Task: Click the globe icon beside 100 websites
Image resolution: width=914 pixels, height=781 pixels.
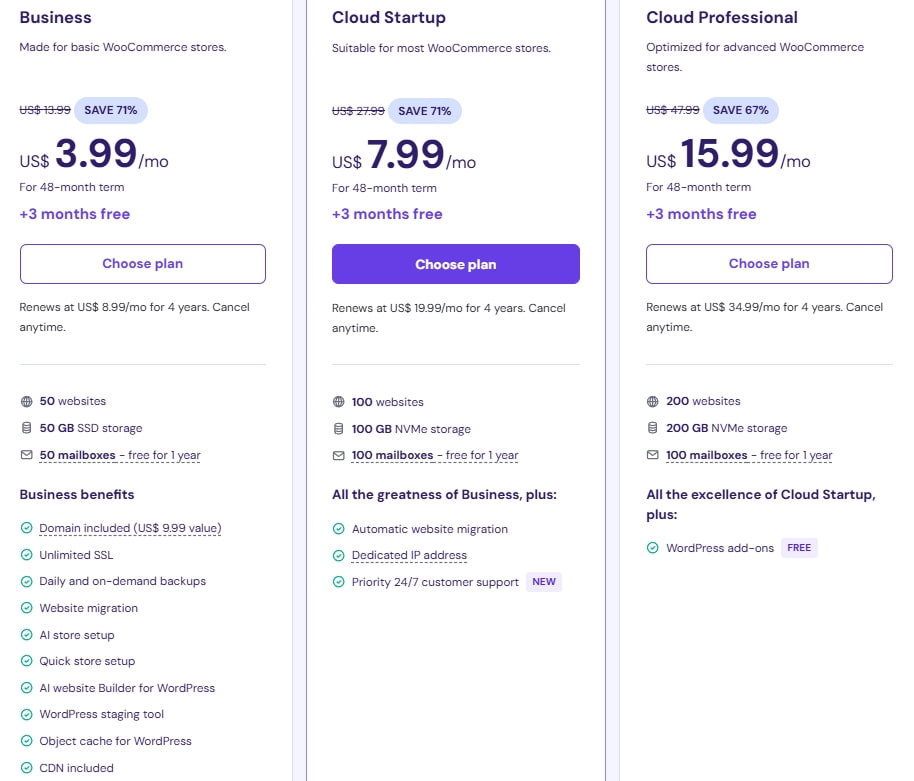Action: click(x=339, y=402)
